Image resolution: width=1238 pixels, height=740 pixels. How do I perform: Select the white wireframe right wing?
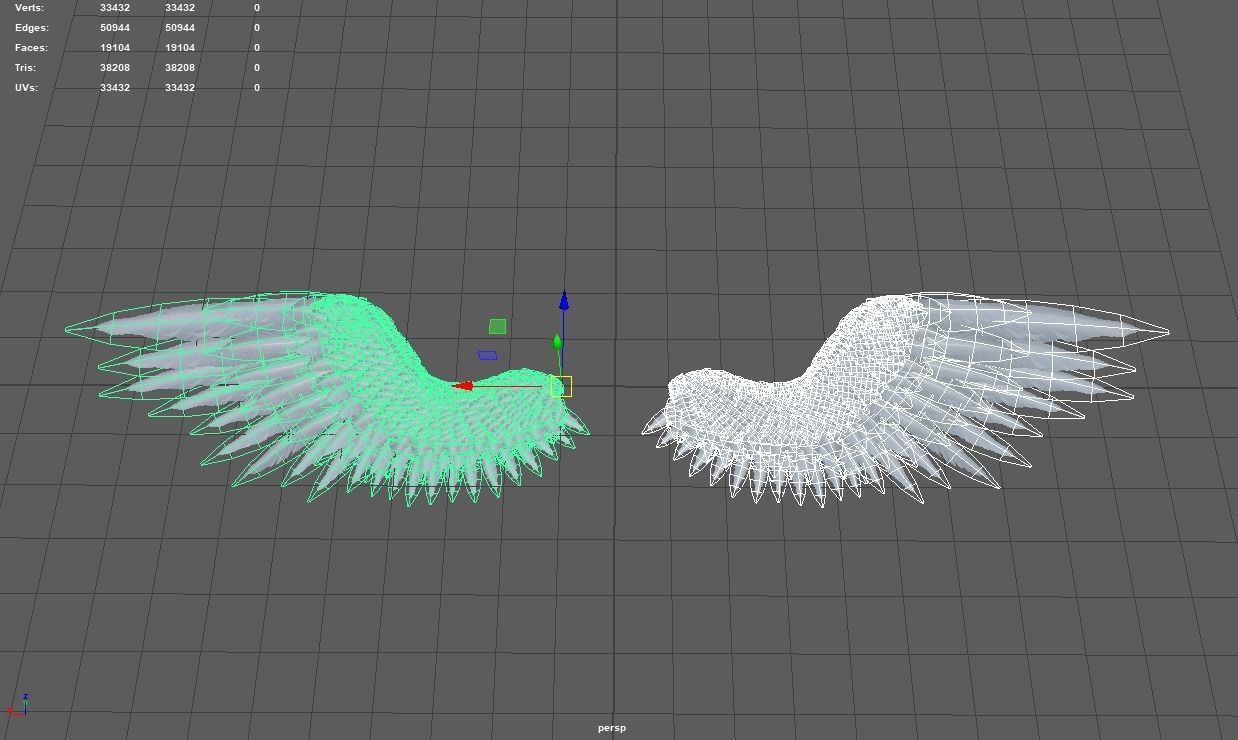905,398
